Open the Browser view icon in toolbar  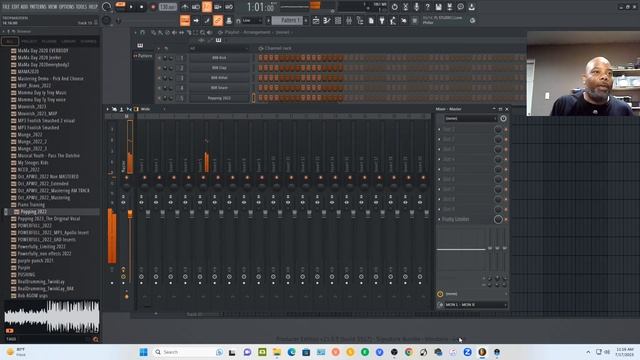coord(360,20)
